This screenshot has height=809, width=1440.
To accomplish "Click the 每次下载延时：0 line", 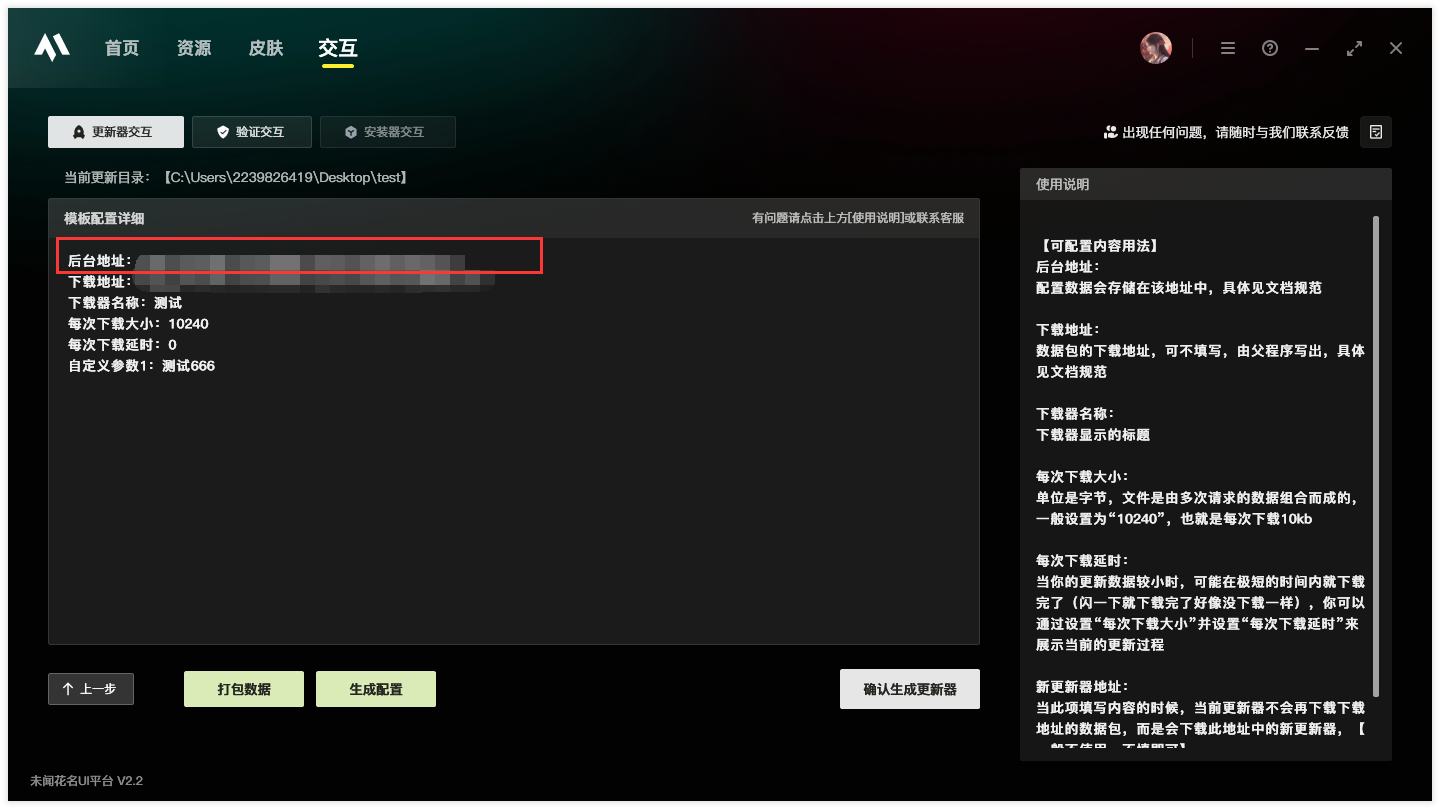I will (x=122, y=345).
